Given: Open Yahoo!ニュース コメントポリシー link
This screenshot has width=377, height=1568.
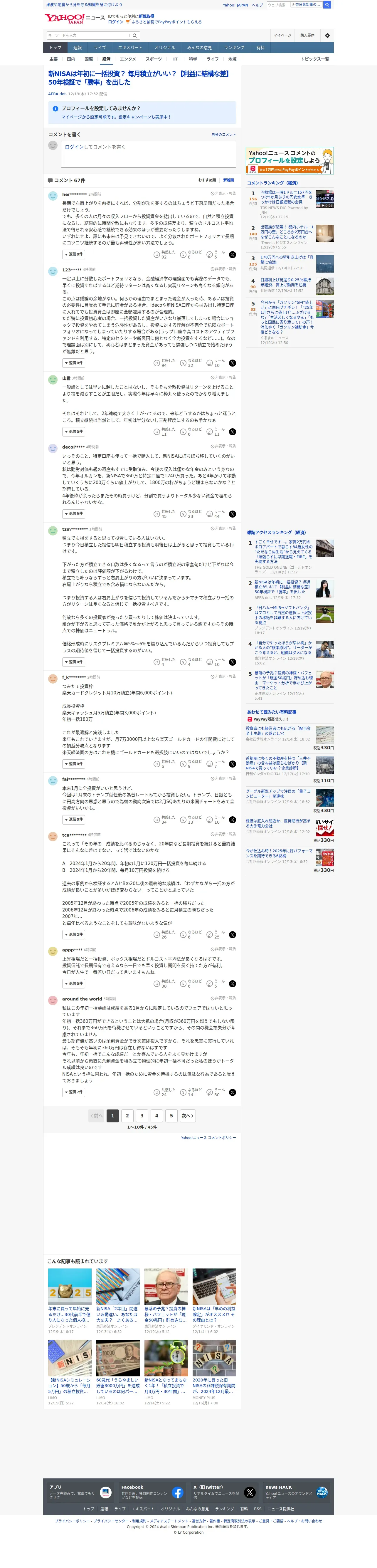Looking at the screenshot, I should [208, 1138].
